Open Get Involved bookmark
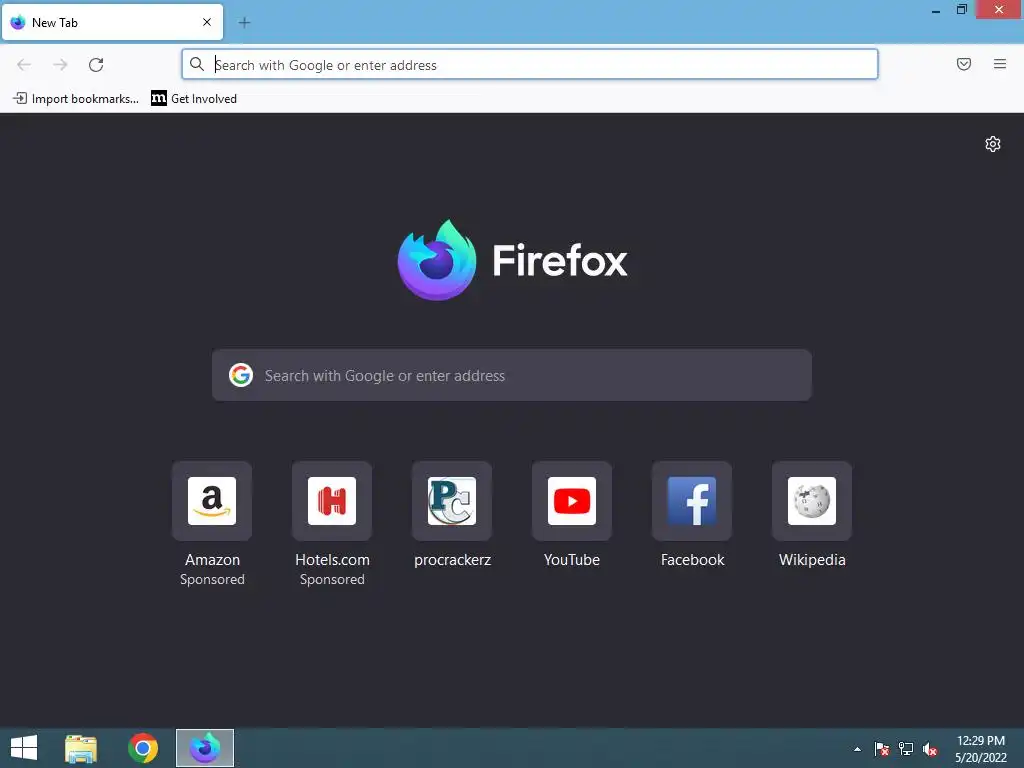 pyautogui.click(x=194, y=99)
